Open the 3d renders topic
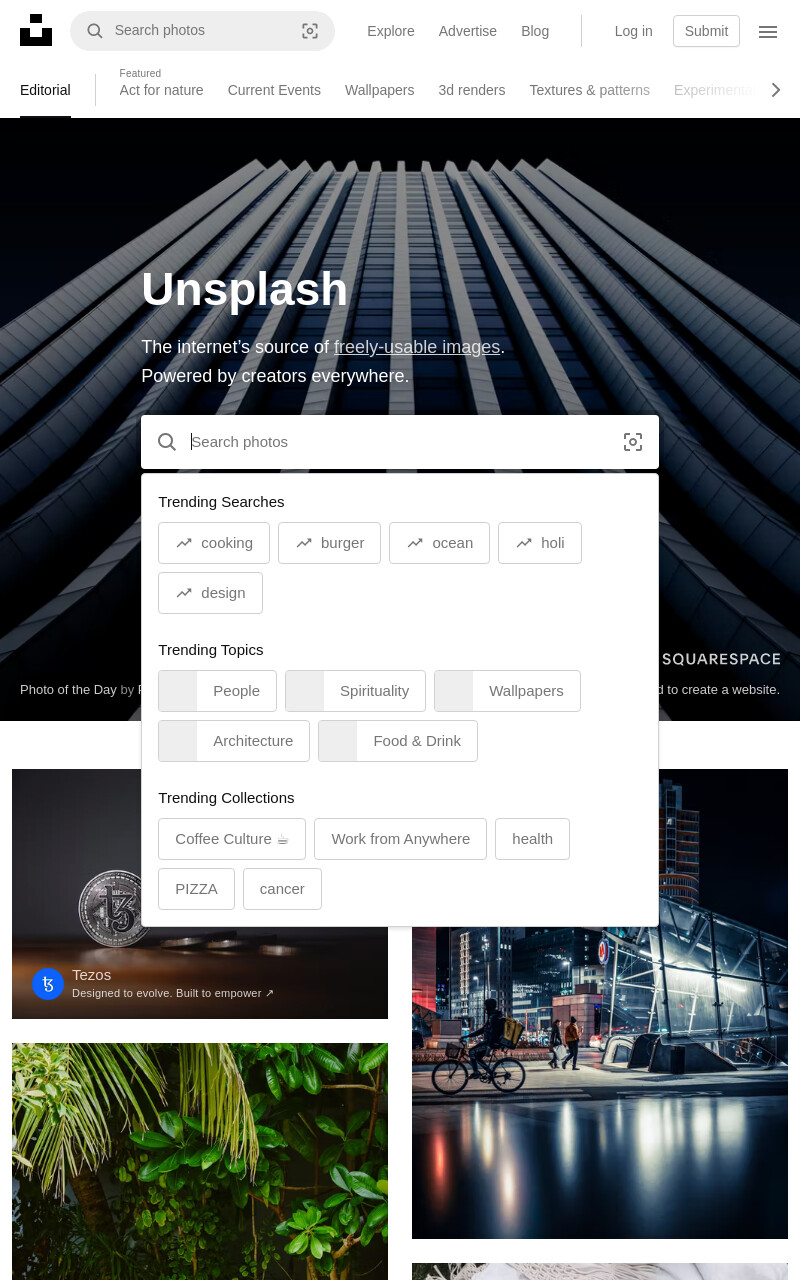Viewport: 800px width, 1280px height. (471, 90)
